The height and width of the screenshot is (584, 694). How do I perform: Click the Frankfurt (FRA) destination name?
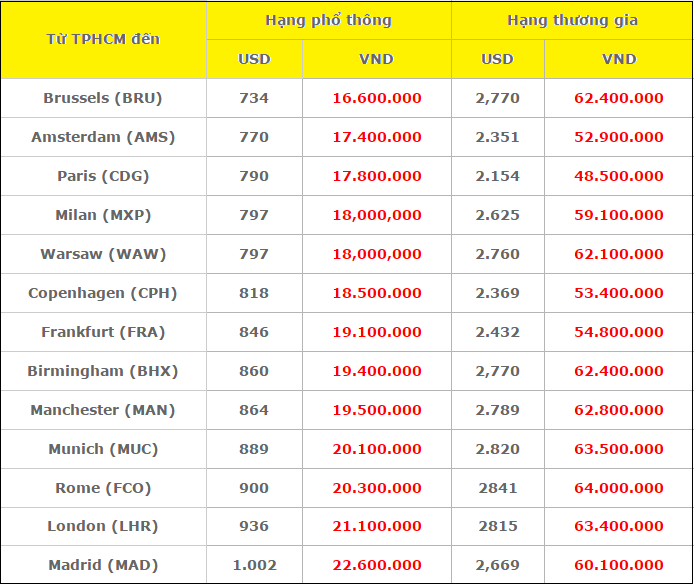[103, 332]
